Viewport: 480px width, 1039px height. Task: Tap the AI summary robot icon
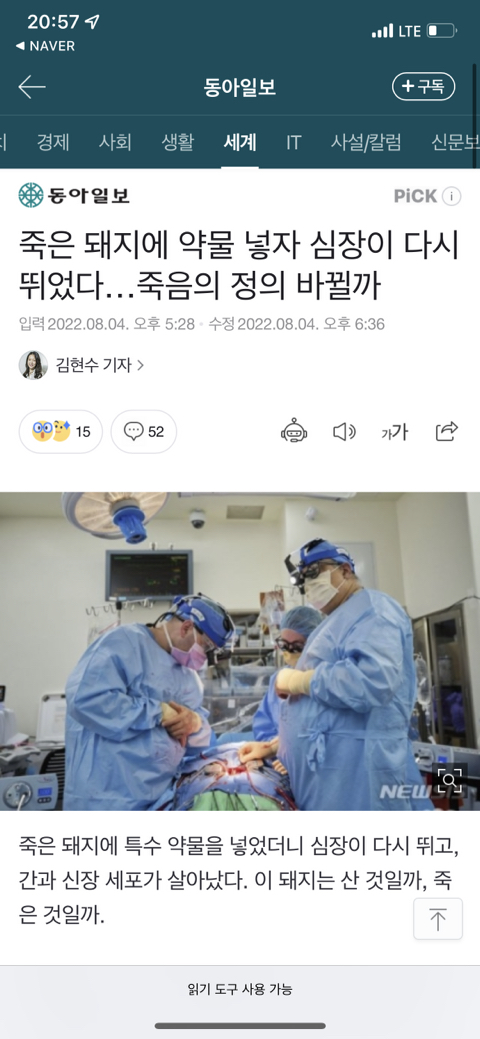point(294,432)
